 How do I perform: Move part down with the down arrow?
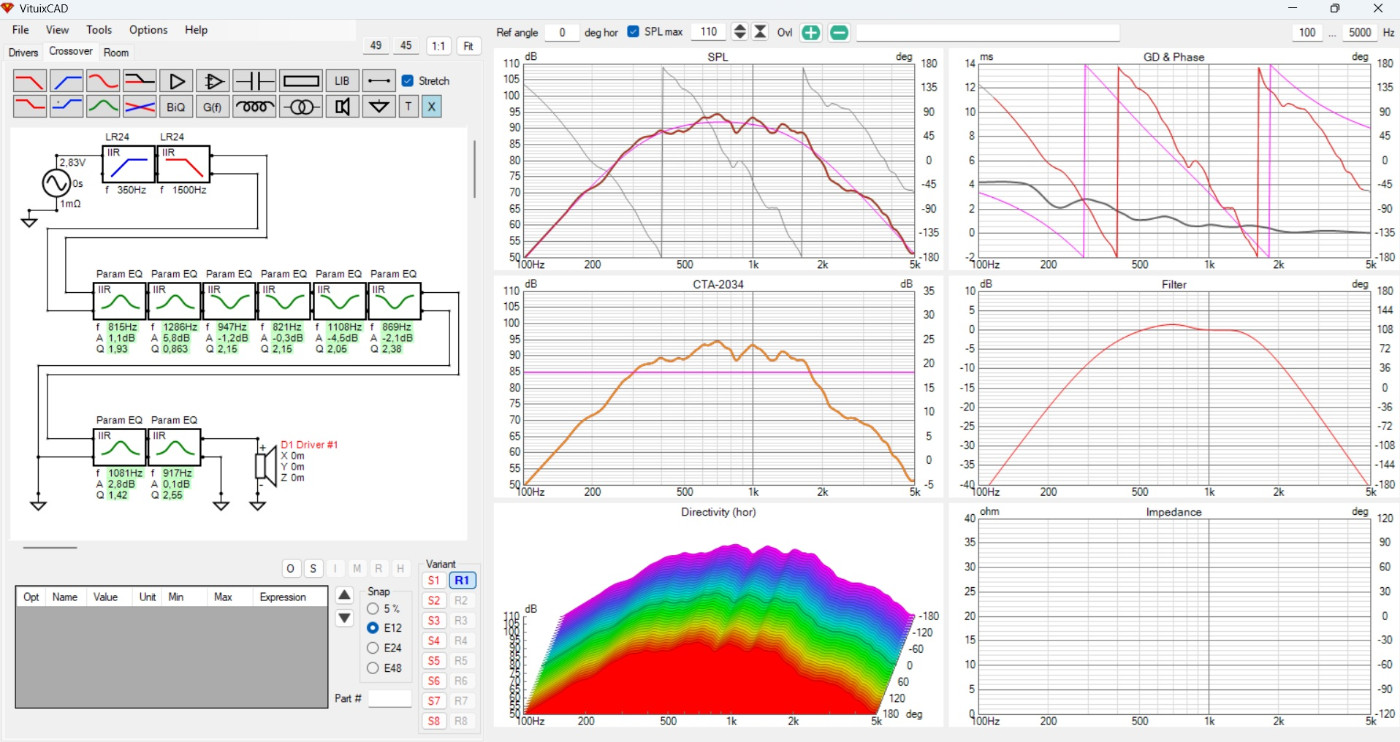pos(344,619)
